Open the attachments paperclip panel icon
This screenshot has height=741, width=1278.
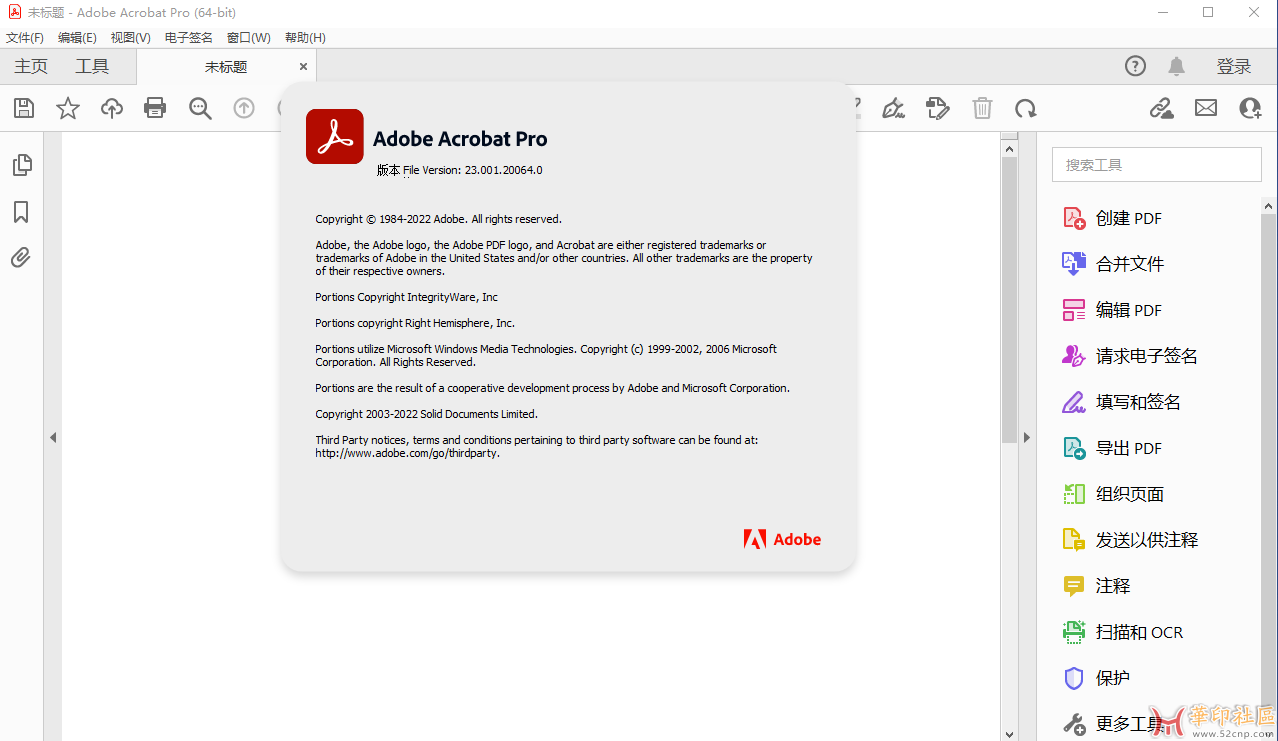21,258
